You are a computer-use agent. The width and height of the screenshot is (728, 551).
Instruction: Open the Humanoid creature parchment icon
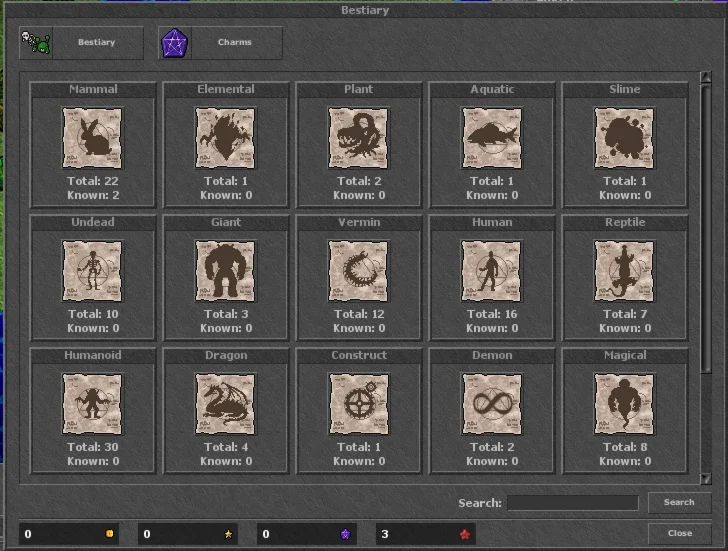[x=92, y=404]
